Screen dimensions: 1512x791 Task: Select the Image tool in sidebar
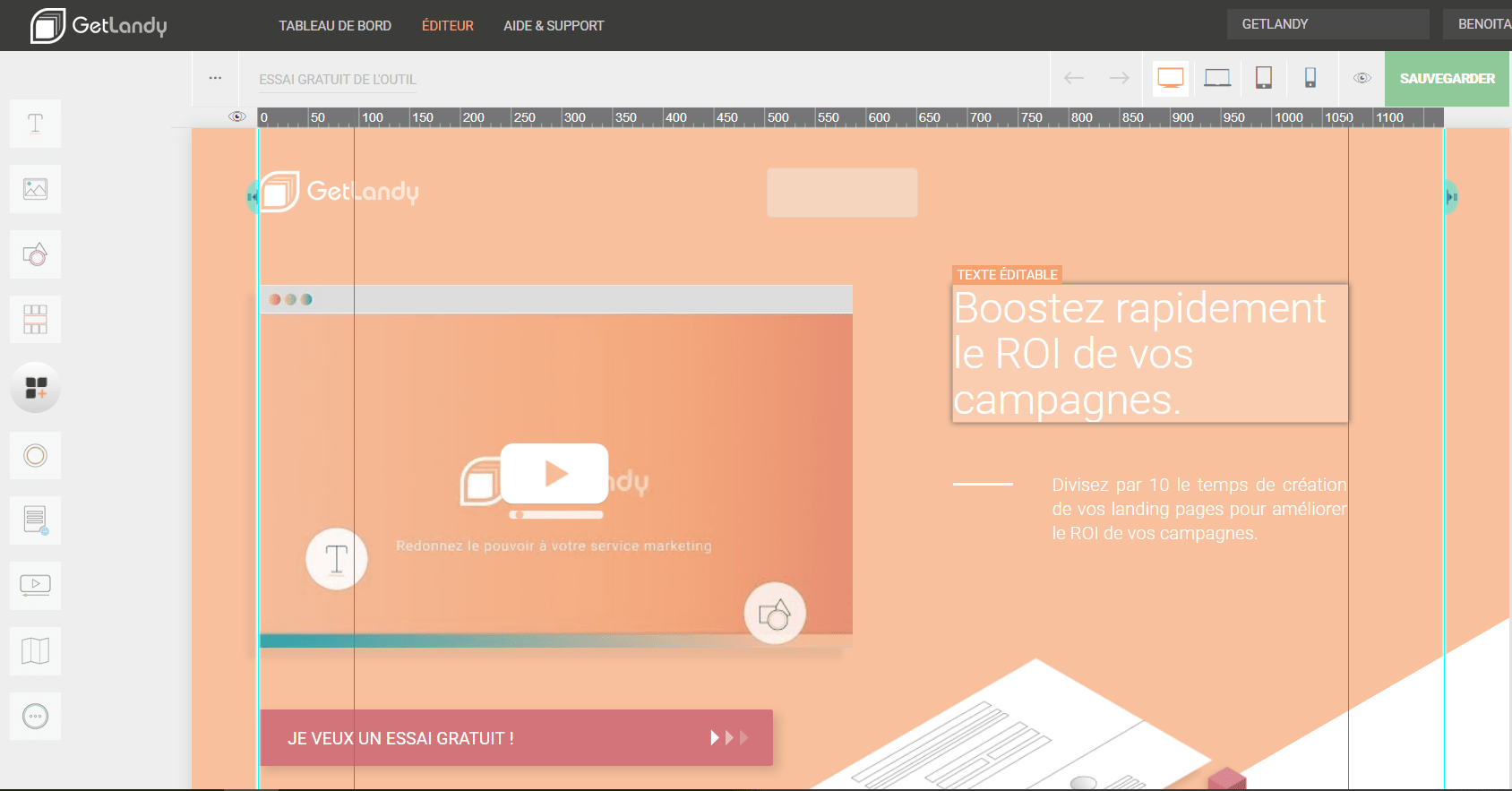point(35,189)
